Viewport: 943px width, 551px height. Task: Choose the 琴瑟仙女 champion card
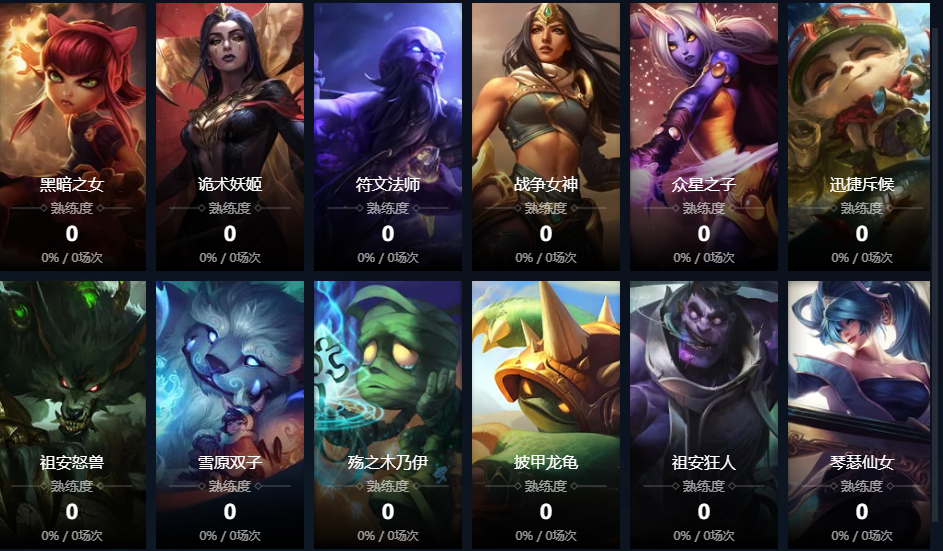859,415
